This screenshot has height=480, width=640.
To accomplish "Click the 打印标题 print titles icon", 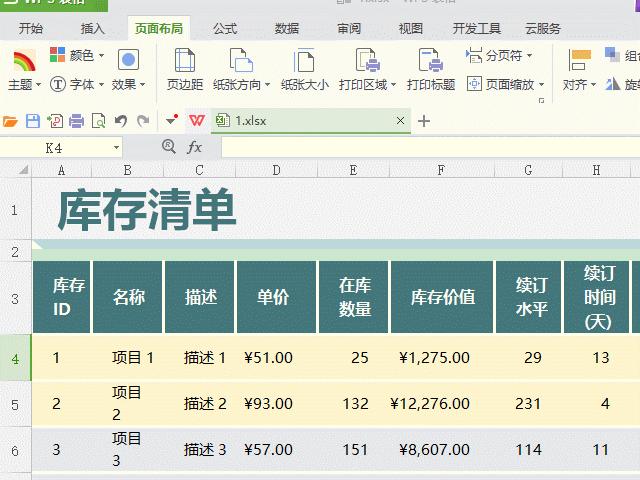I will tap(431, 60).
